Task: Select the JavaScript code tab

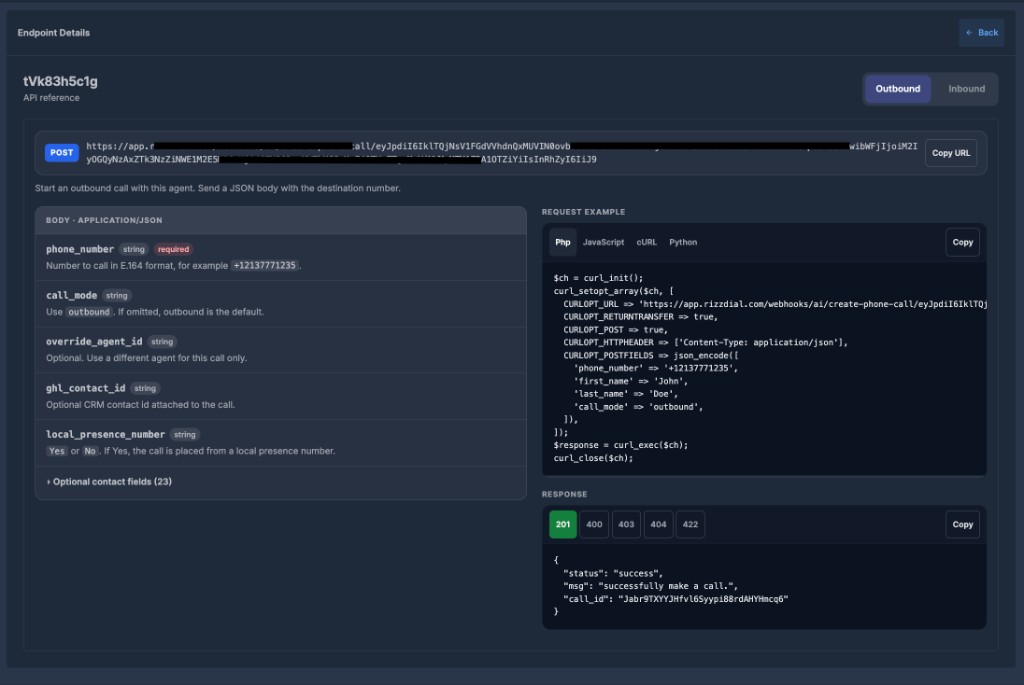Action: [x=603, y=242]
